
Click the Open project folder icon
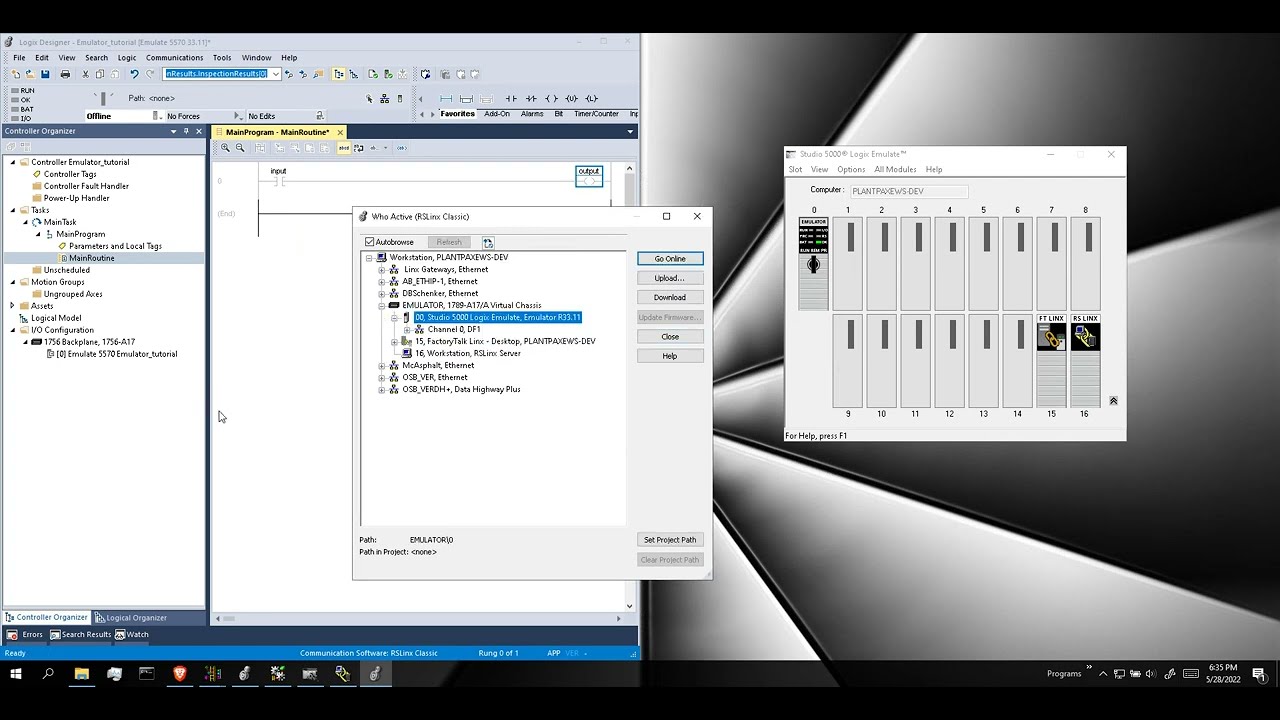click(x=30, y=74)
